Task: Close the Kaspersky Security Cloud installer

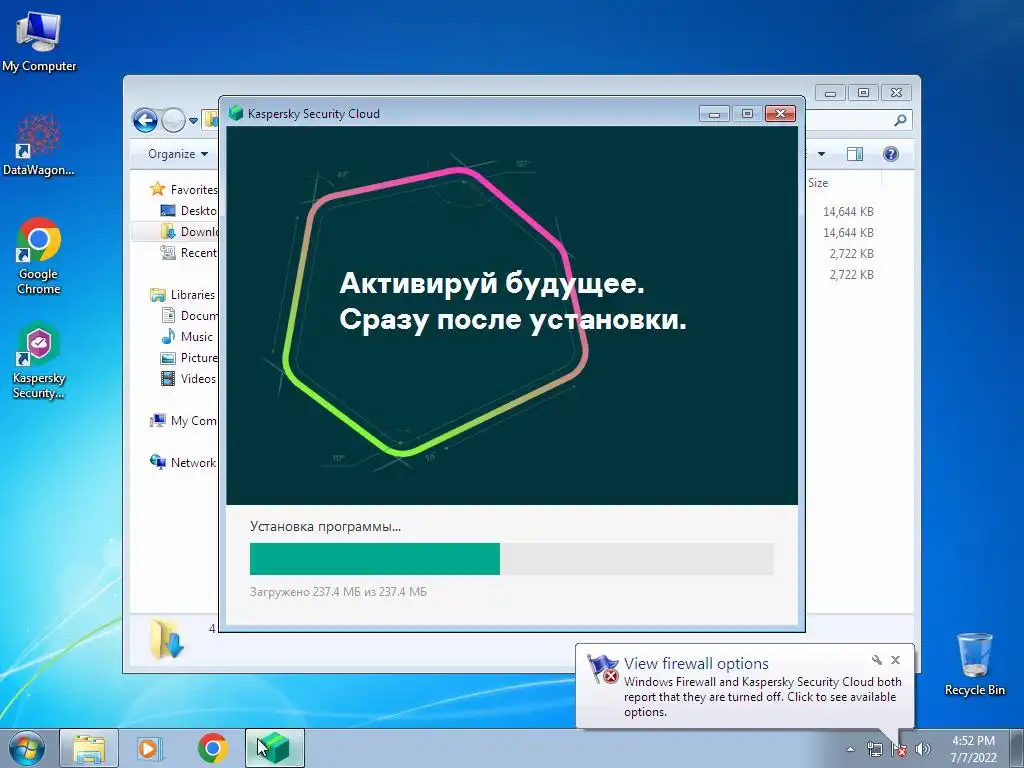Action: [780, 114]
